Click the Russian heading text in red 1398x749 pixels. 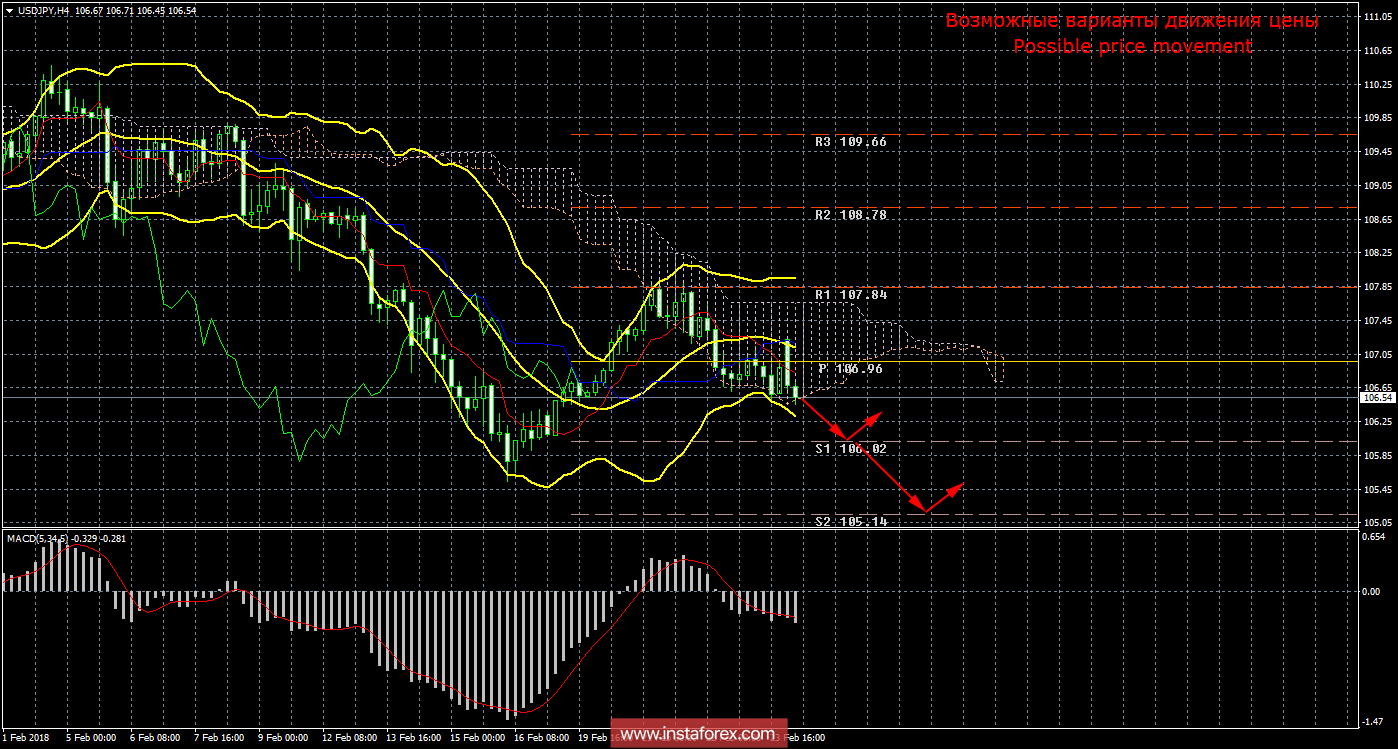tap(1132, 21)
